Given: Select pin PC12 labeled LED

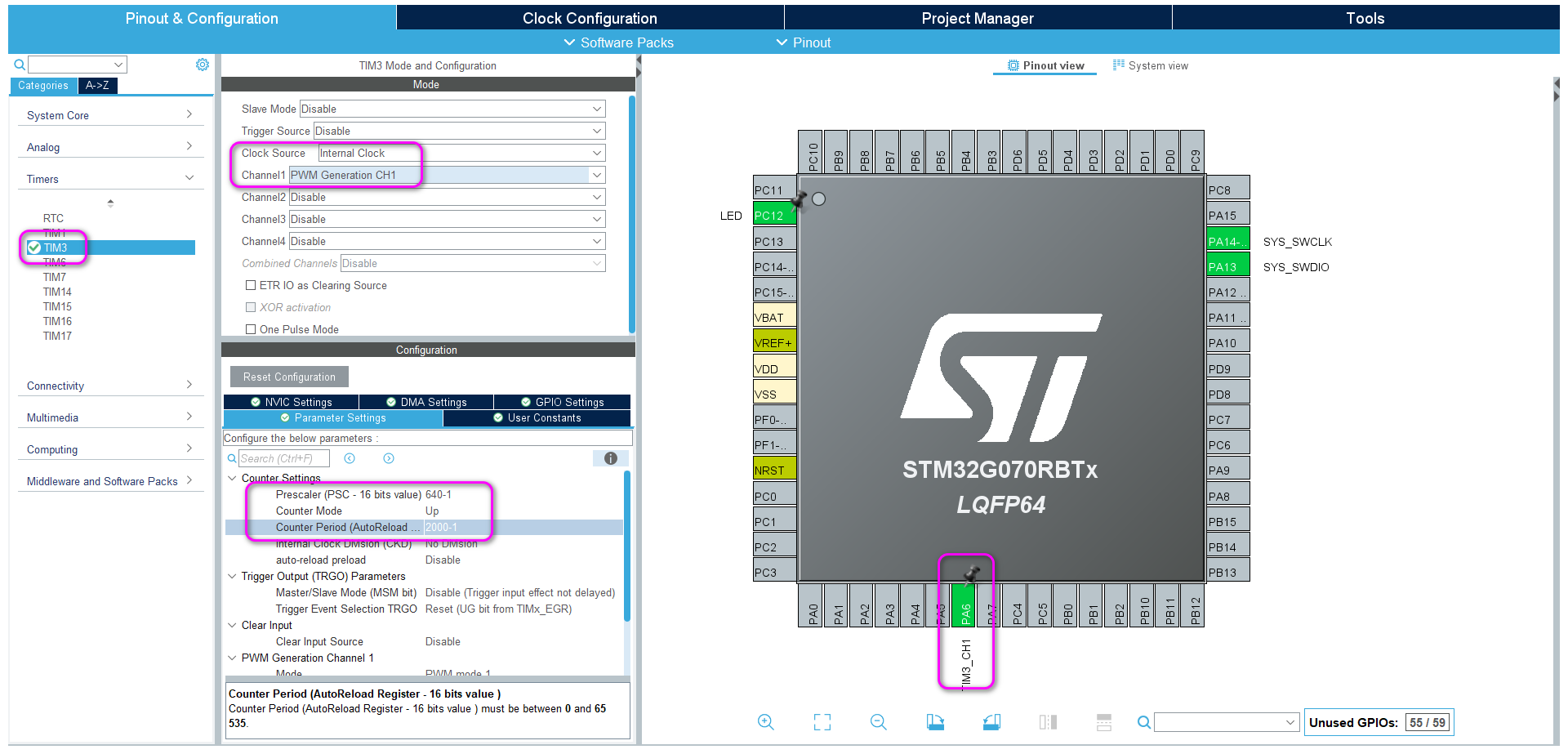Looking at the screenshot, I should pyautogui.click(x=774, y=216).
